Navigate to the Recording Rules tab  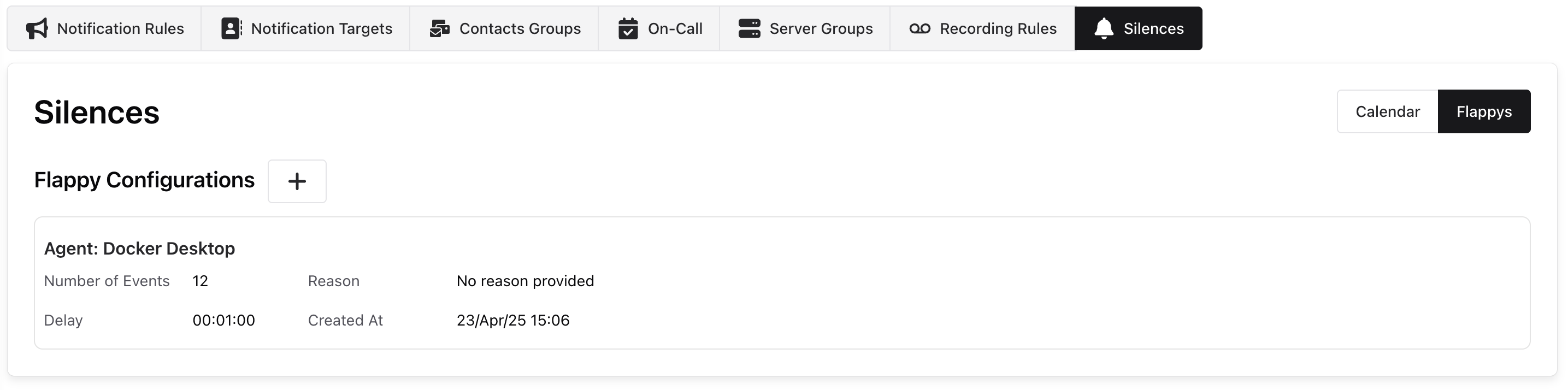tap(998, 28)
